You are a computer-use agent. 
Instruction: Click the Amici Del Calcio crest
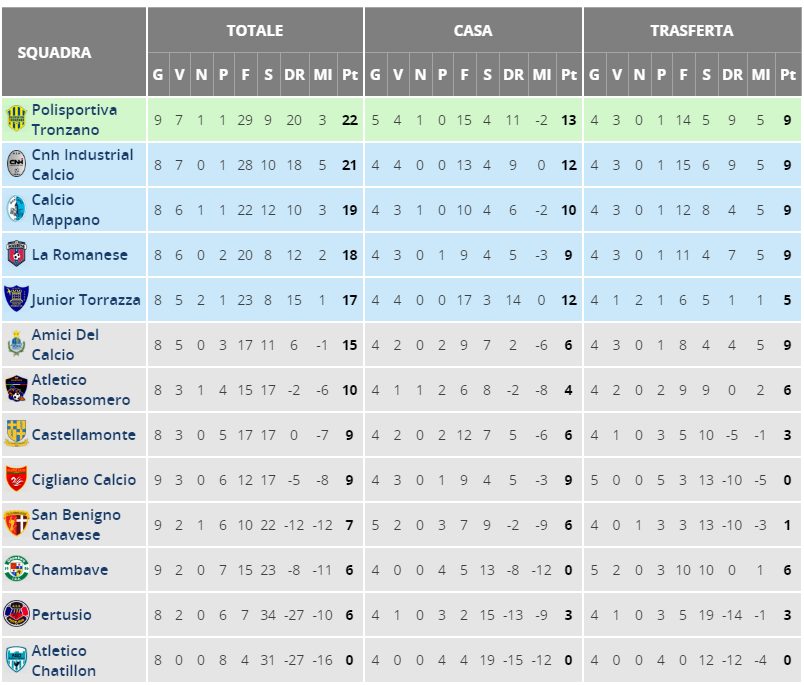(16, 344)
